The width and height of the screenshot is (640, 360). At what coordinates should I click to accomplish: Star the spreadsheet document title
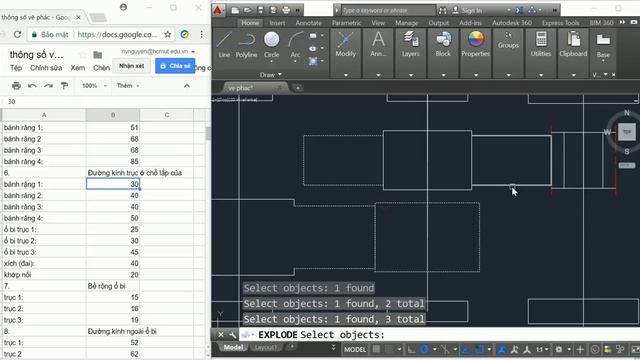tap(83, 55)
